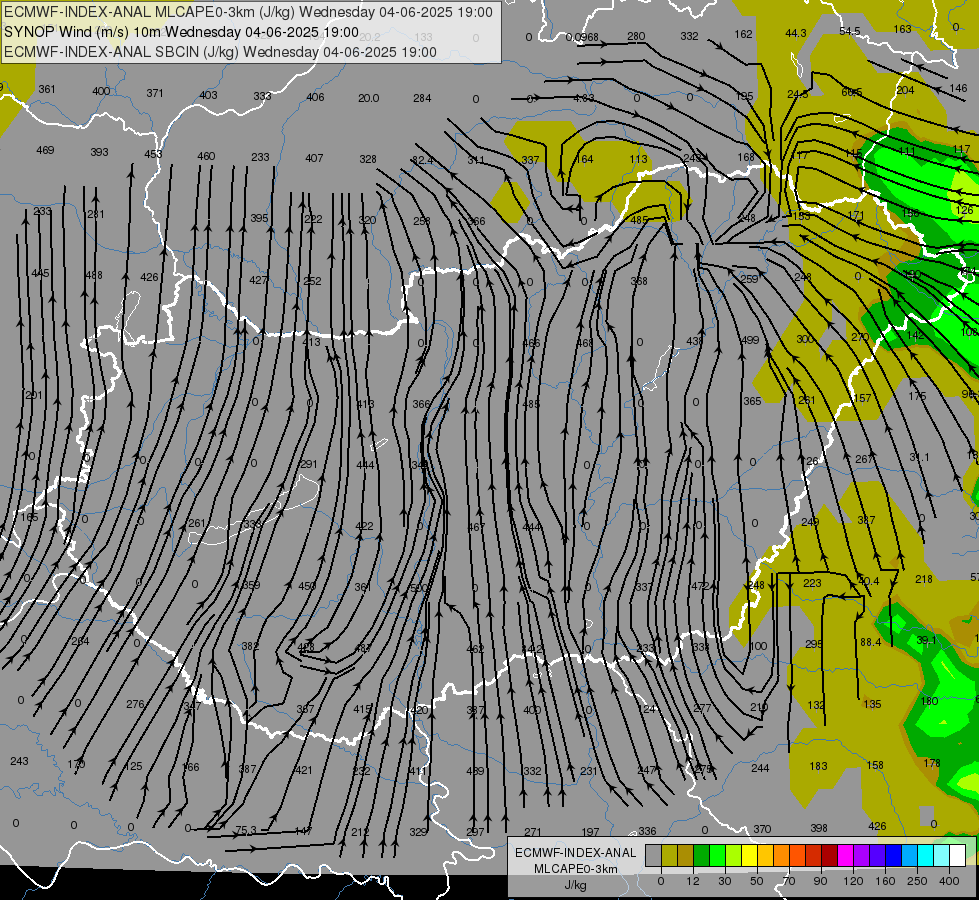Viewport: 979px width, 900px height.
Task: Click the legend tick label '120'
Action: 853,881
